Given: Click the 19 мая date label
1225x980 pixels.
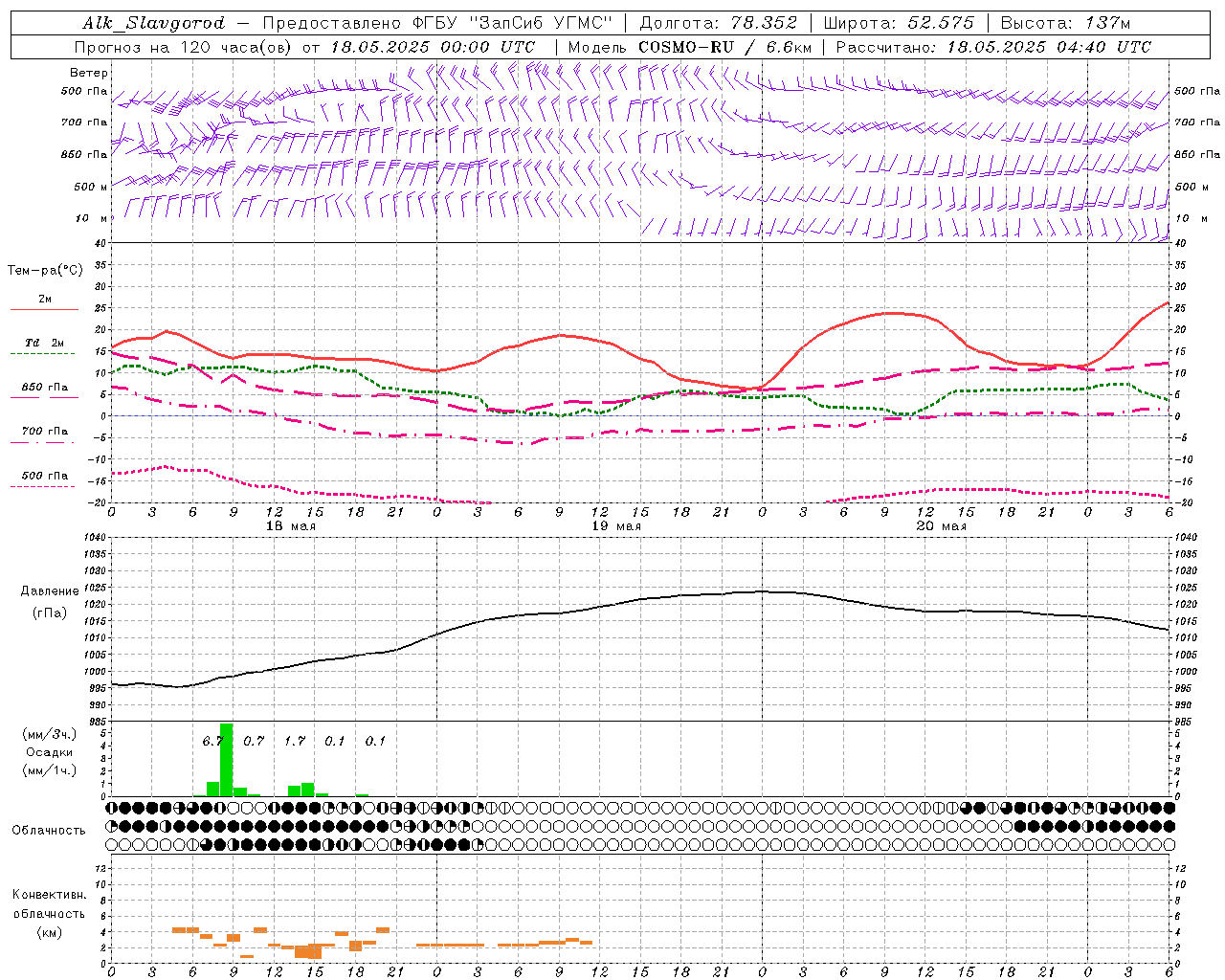Looking at the screenshot, I should [x=615, y=526].
